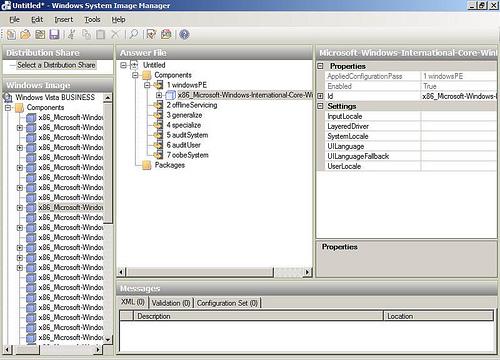Click the Description column header in Messages
The height and width of the screenshot is (360, 500).
click(x=258, y=316)
